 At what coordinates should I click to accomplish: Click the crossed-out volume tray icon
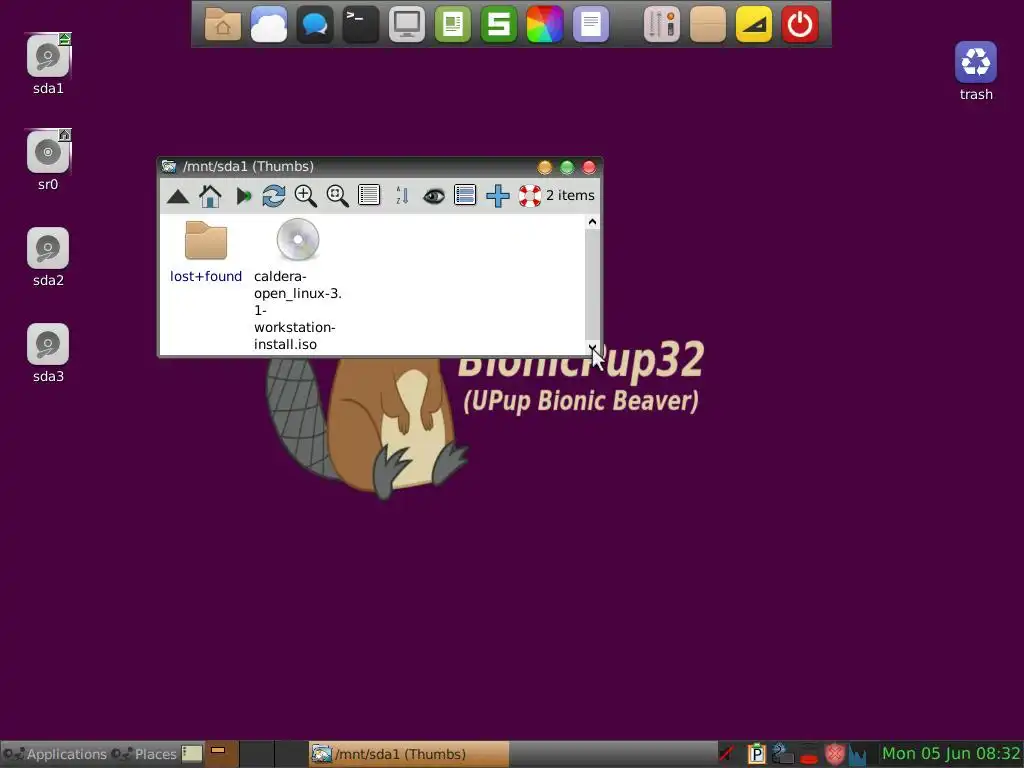click(726, 754)
